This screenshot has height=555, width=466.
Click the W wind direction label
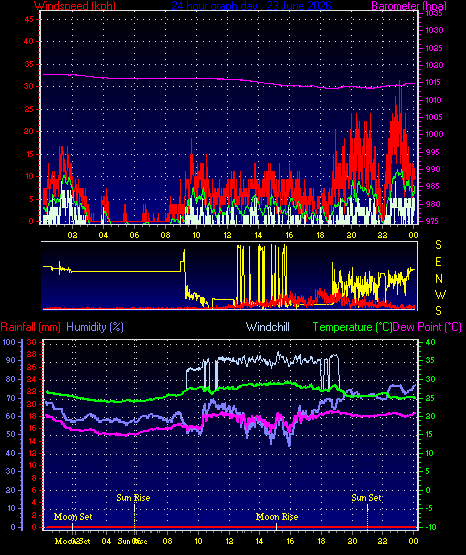click(440, 294)
